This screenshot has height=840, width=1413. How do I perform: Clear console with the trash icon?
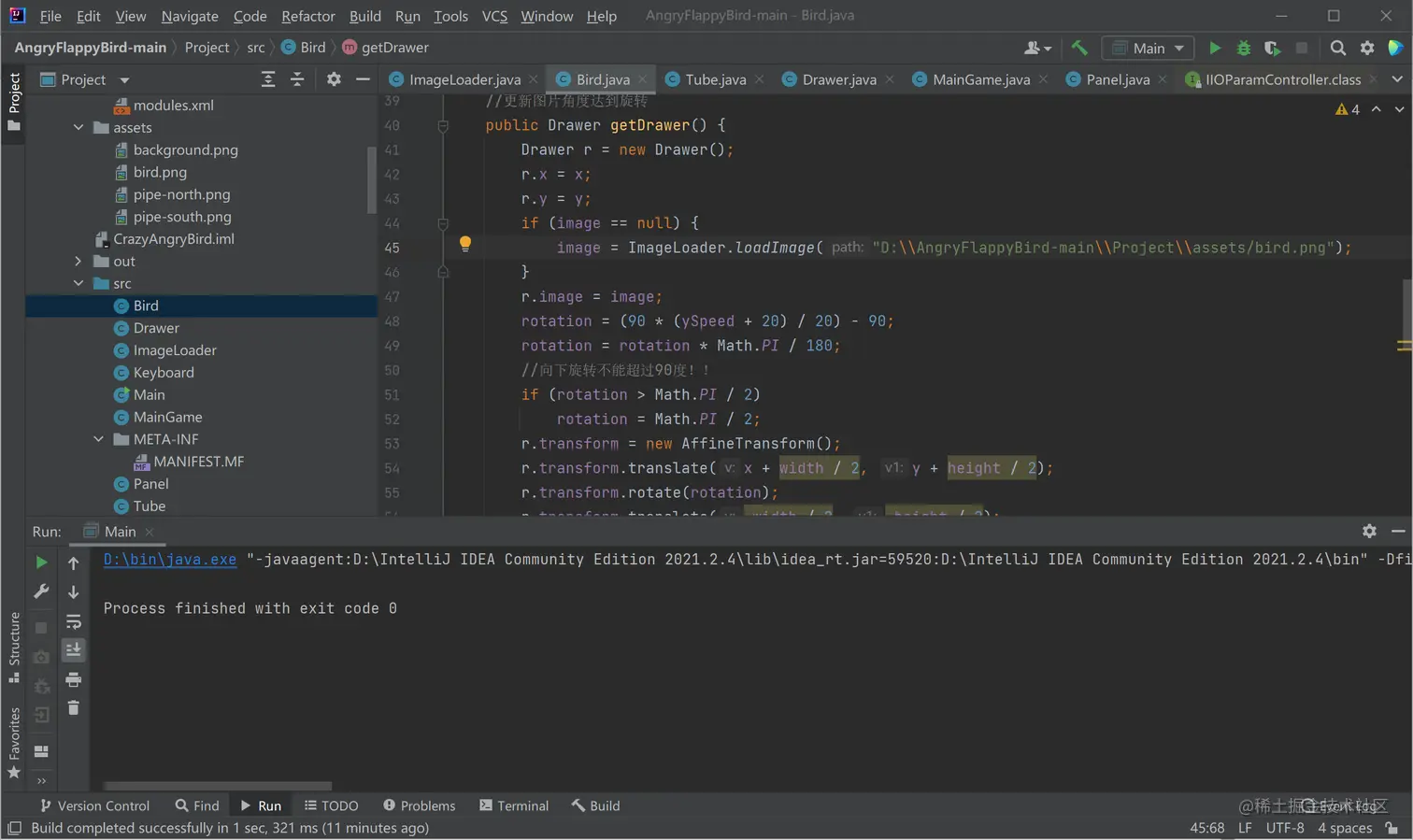[x=73, y=708]
